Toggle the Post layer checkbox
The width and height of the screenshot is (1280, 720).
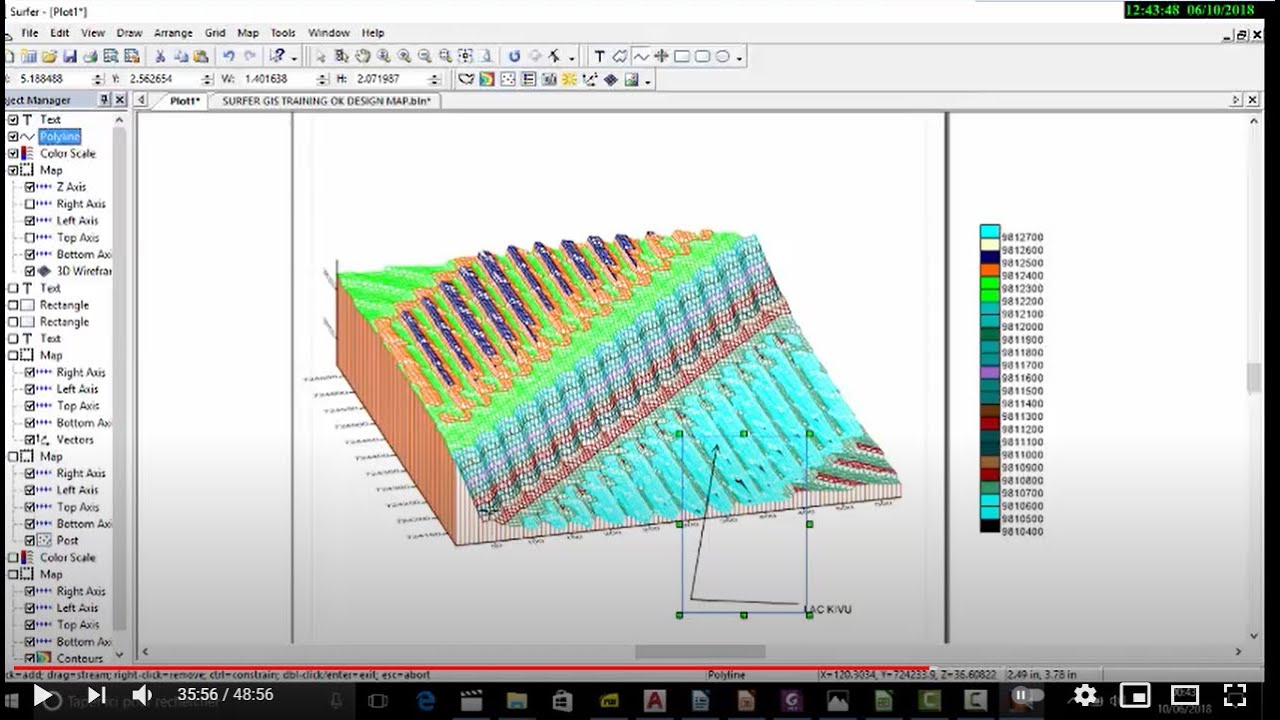pos(30,540)
